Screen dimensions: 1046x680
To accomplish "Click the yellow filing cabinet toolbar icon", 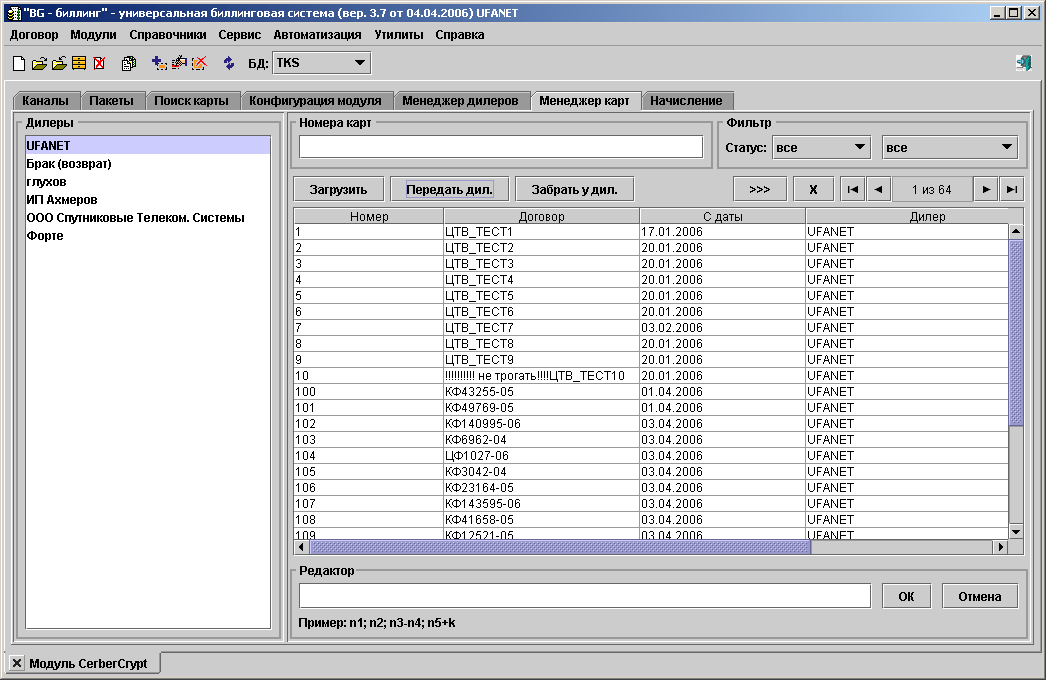I will (x=78, y=63).
